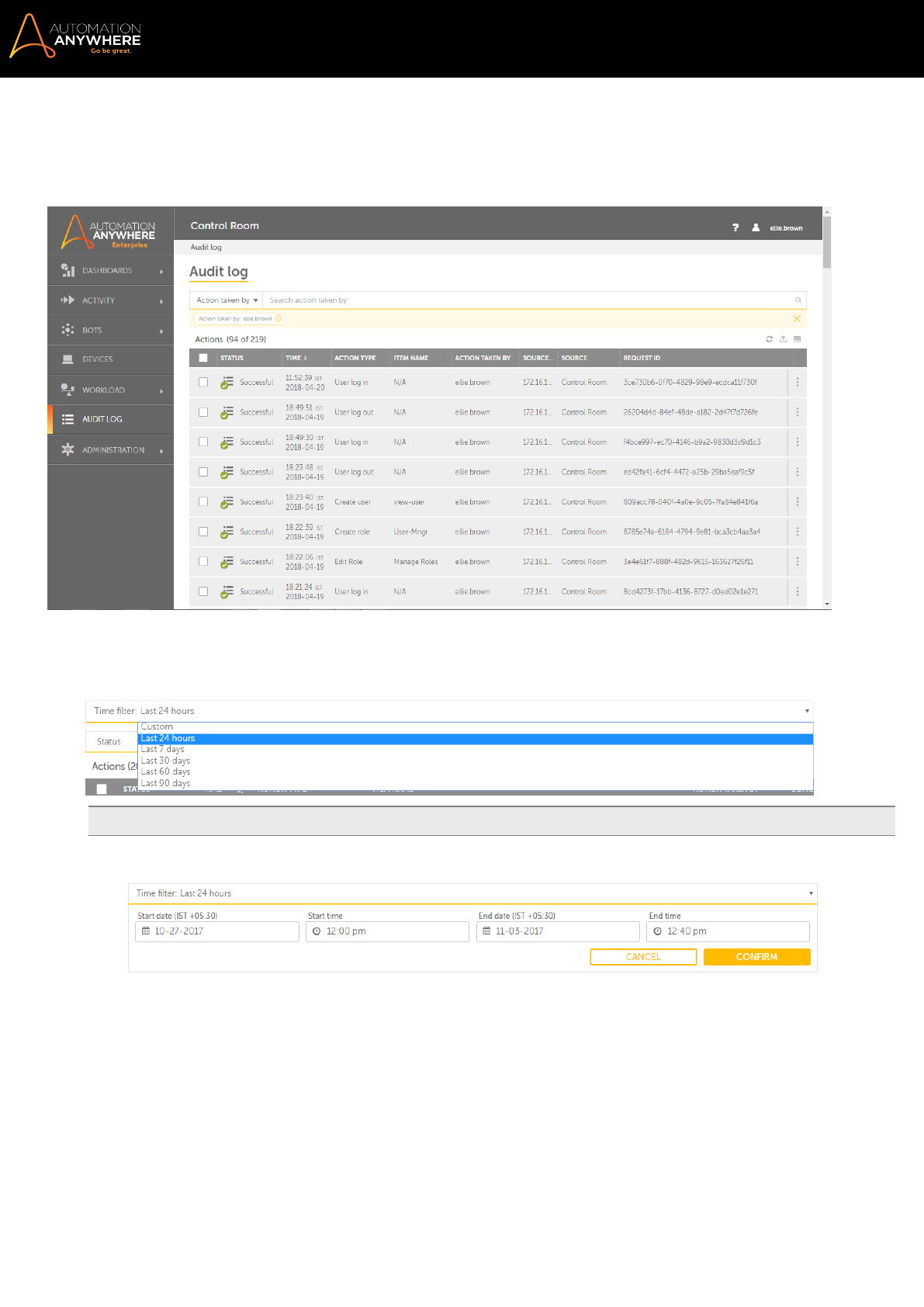
Task: Click the Audit Log list icon
Action: coord(67,419)
